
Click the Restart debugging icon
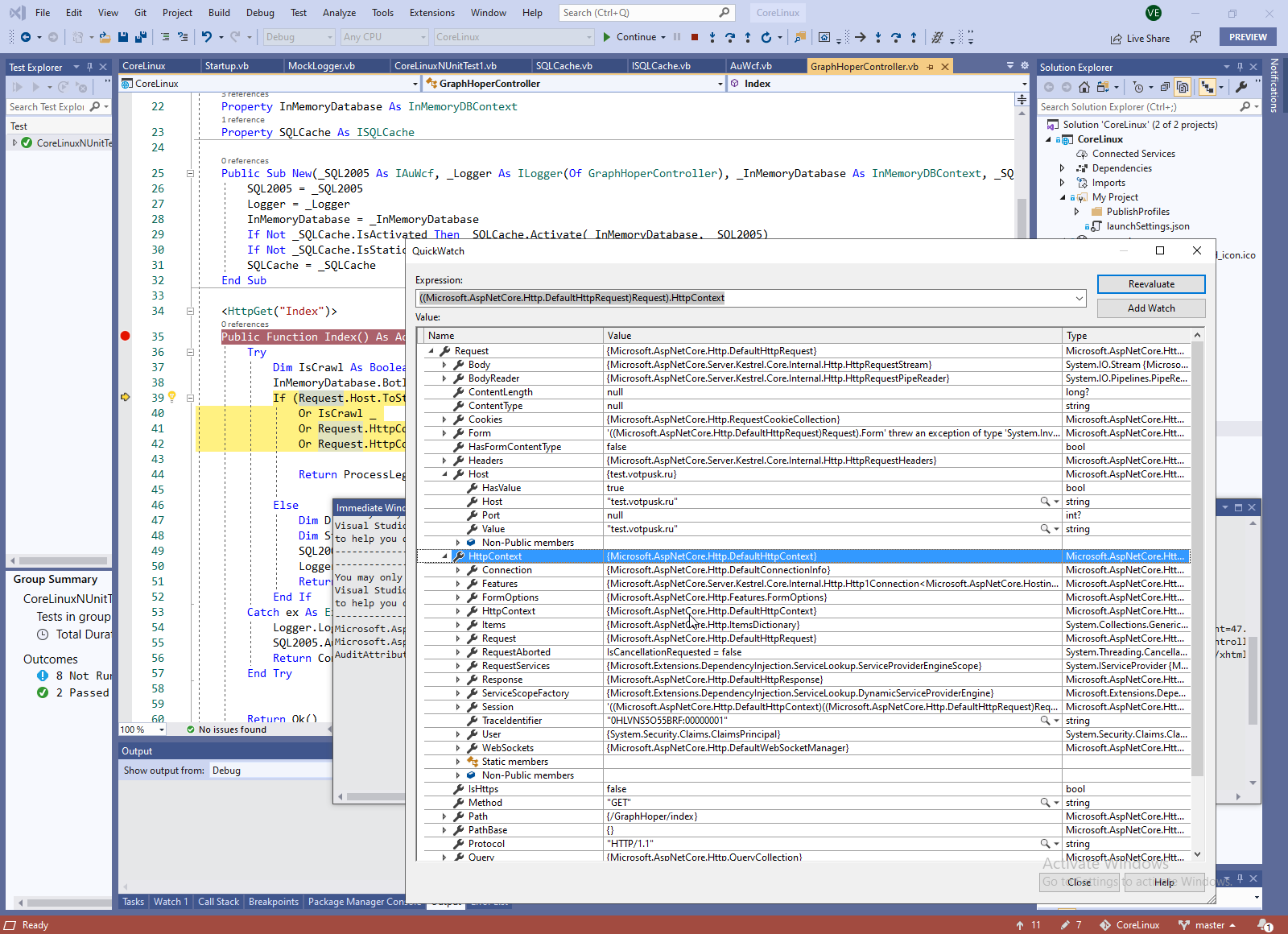[766, 37]
